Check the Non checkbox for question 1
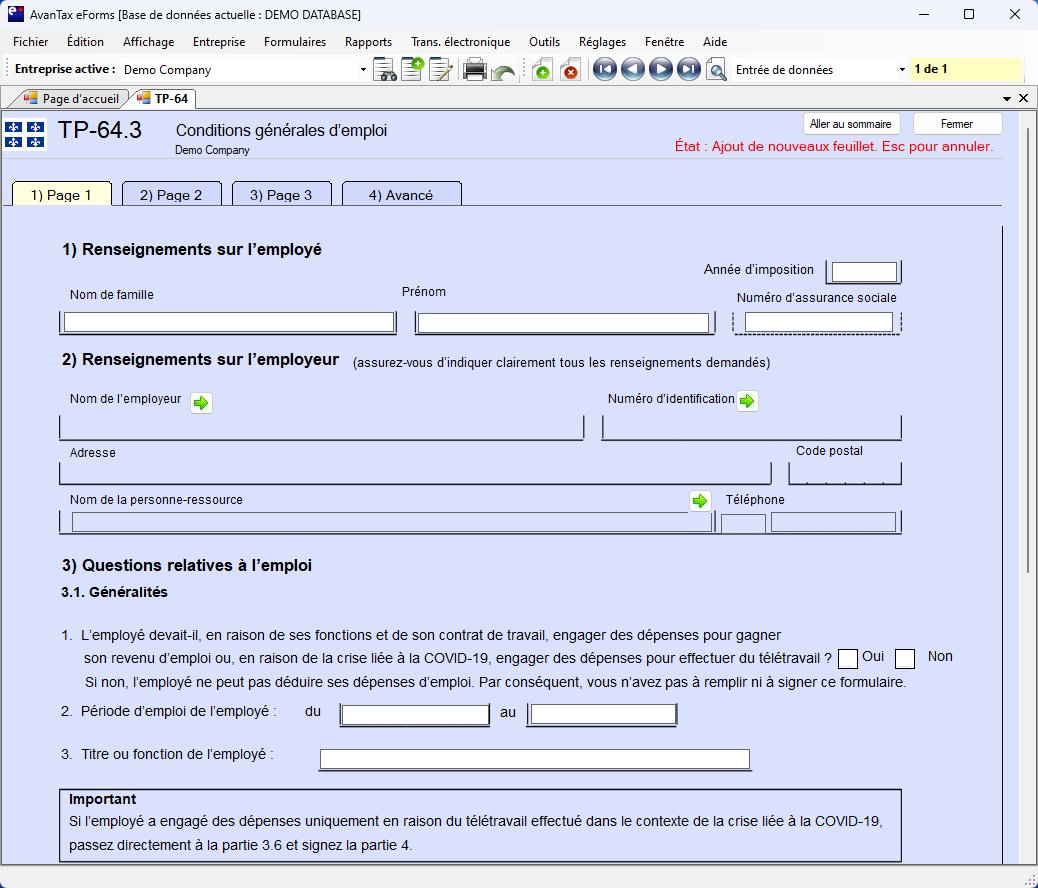This screenshot has width=1038, height=888. coord(904,658)
